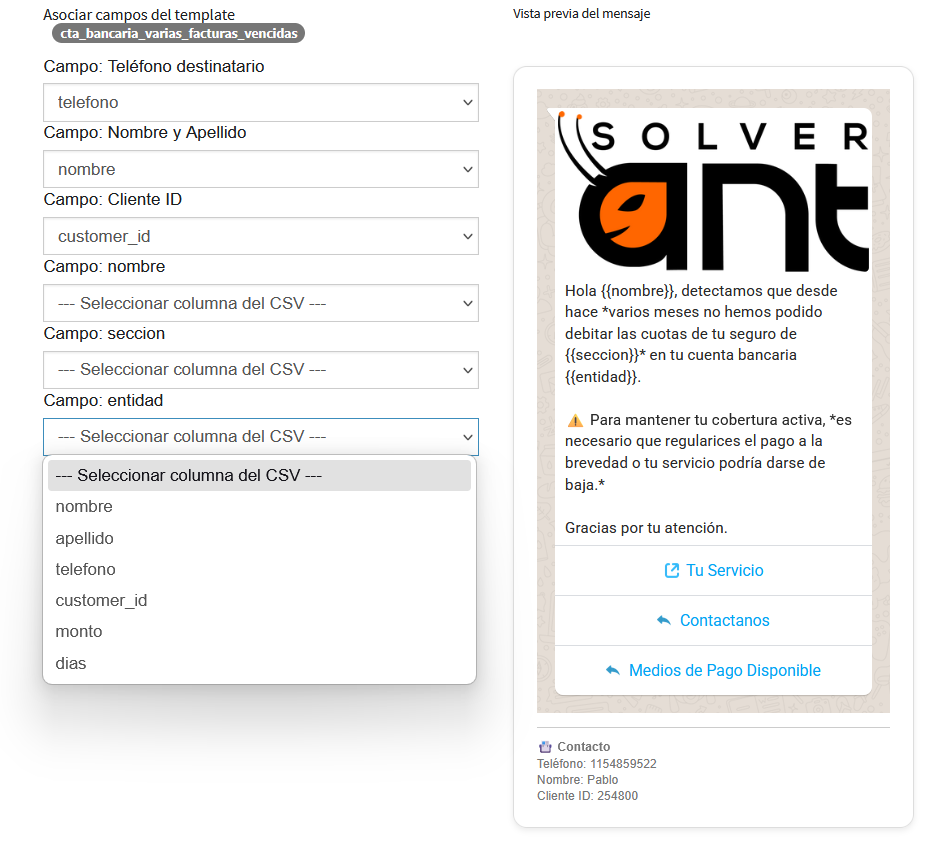The width and height of the screenshot is (946, 844).
Task: Choose 'telefono' from the open dropdown list
Action: point(259,570)
